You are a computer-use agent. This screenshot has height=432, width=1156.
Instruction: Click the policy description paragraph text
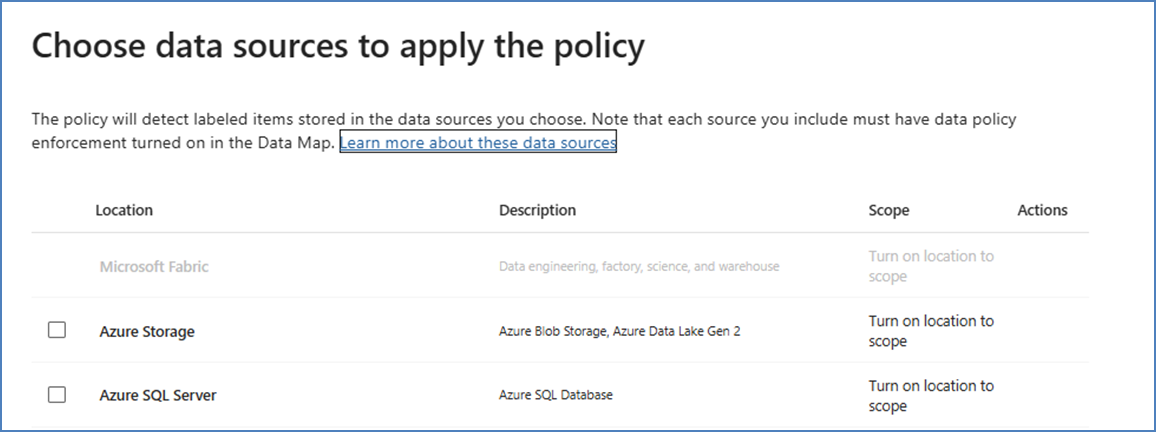(523, 120)
